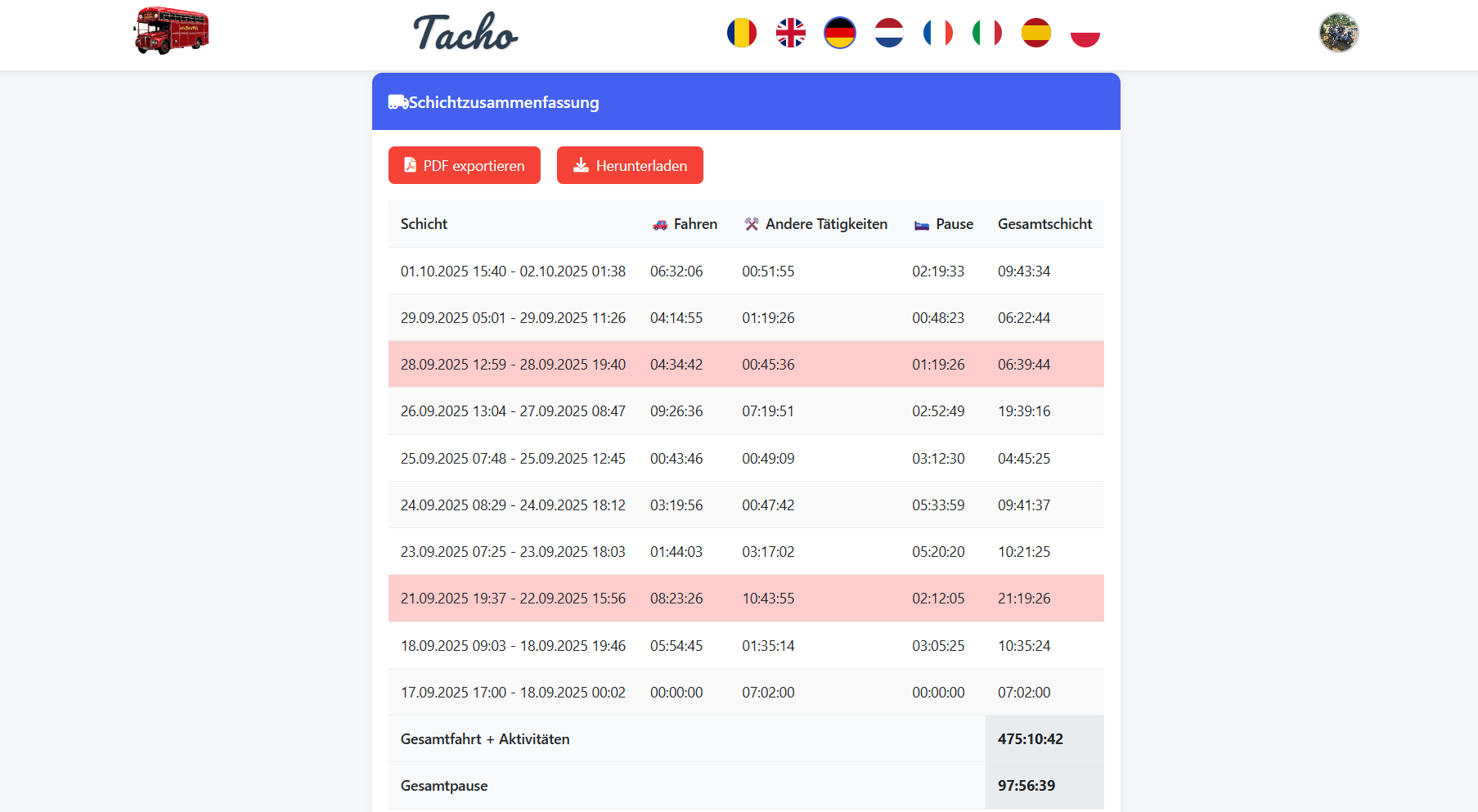Open the user profile avatar
The image size is (1478, 812).
tap(1338, 34)
